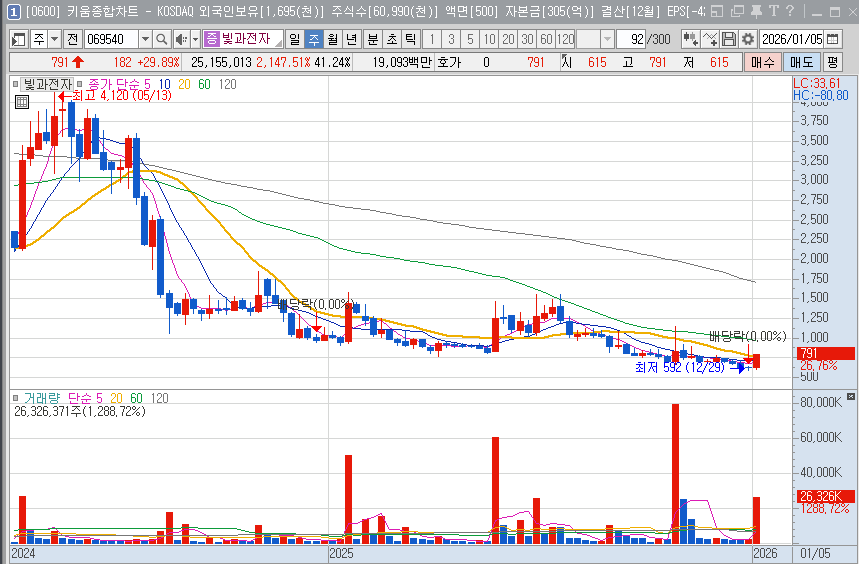Select interval 20 button
This screenshot has height=564, width=859.
point(508,39)
